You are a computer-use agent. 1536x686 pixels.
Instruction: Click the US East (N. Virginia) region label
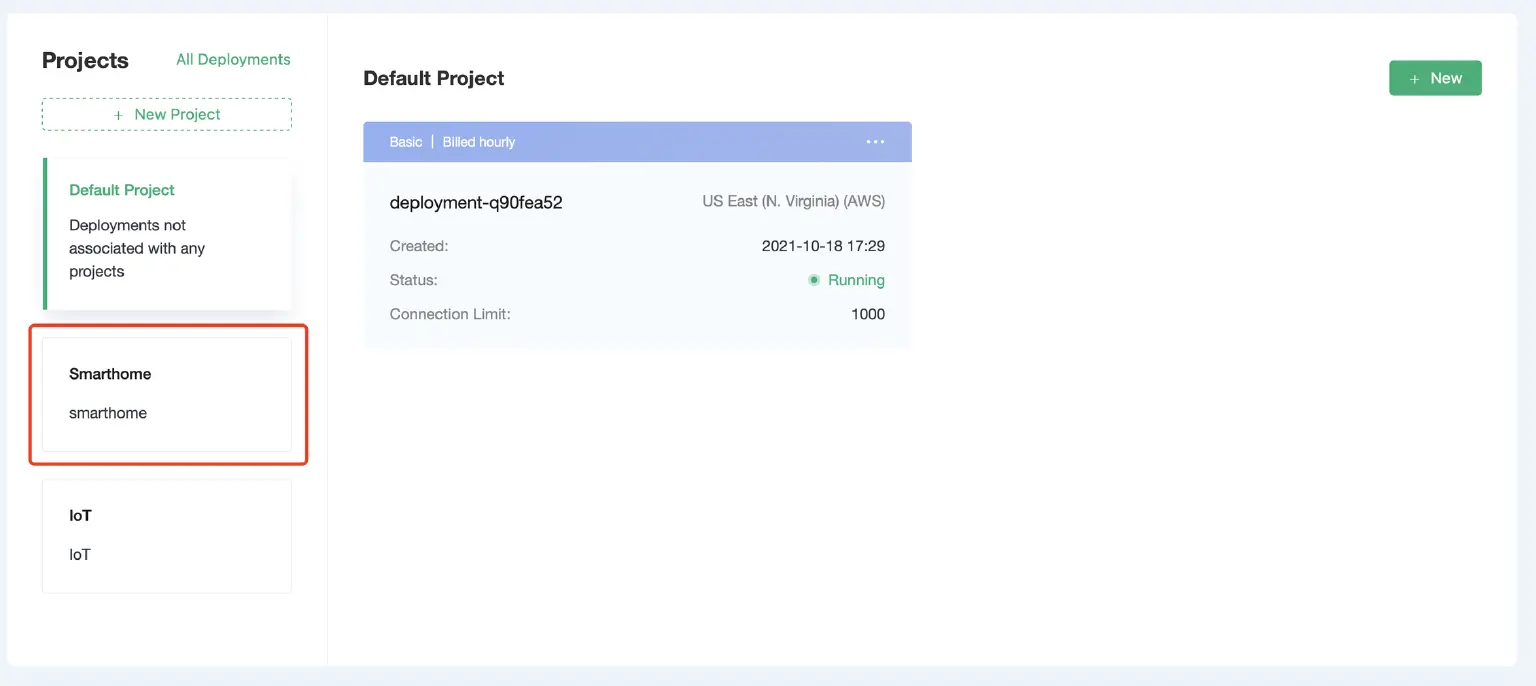click(x=793, y=201)
